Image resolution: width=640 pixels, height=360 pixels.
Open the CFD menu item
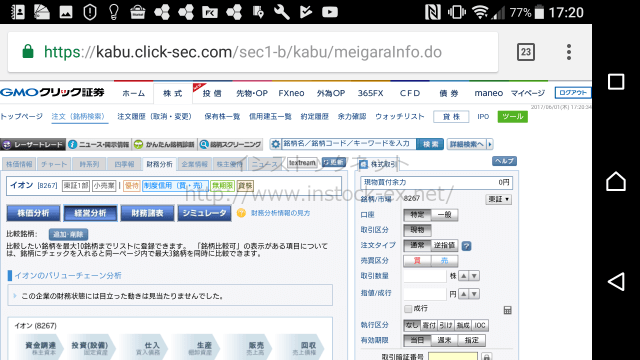click(410, 93)
